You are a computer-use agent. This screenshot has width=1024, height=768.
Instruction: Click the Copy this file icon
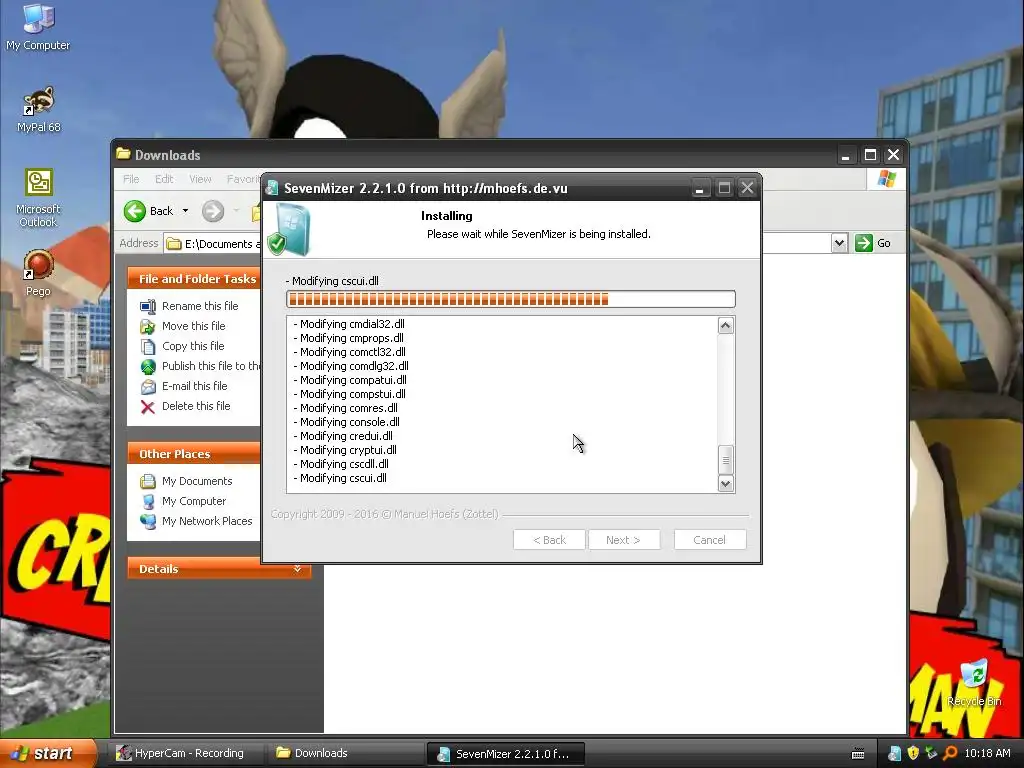coord(148,346)
